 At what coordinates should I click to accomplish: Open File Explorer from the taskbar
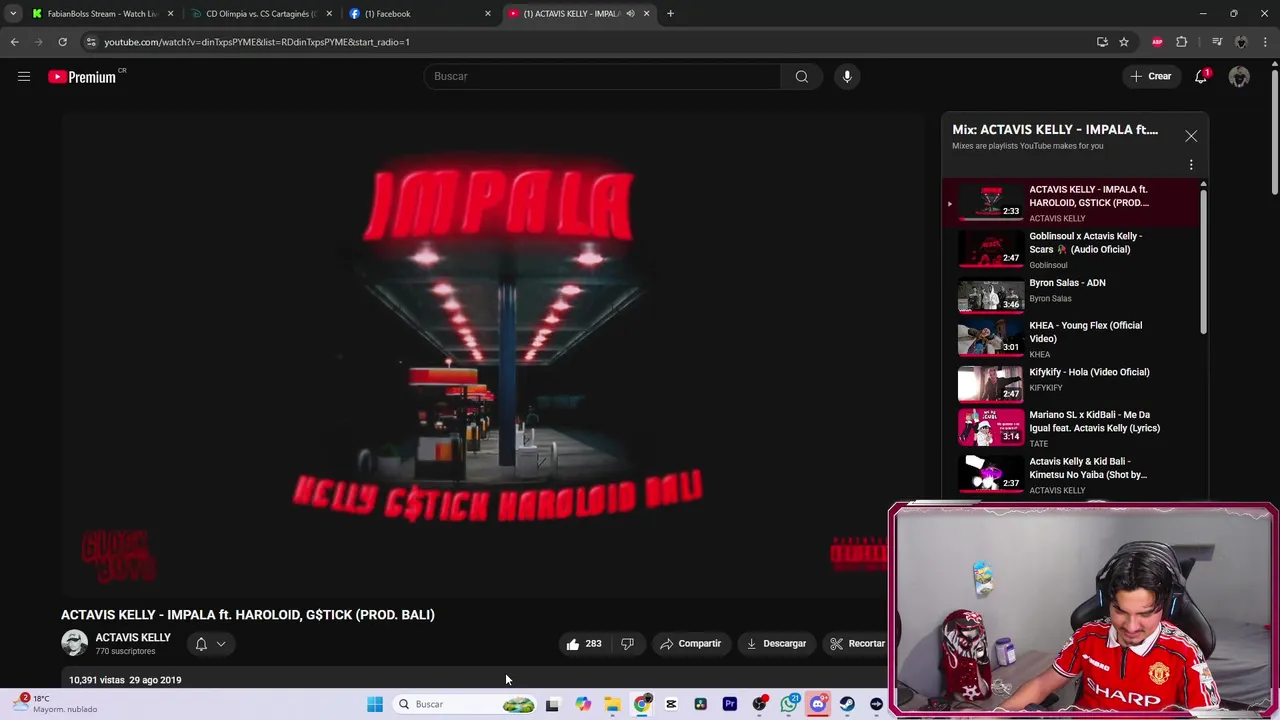pyautogui.click(x=612, y=705)
